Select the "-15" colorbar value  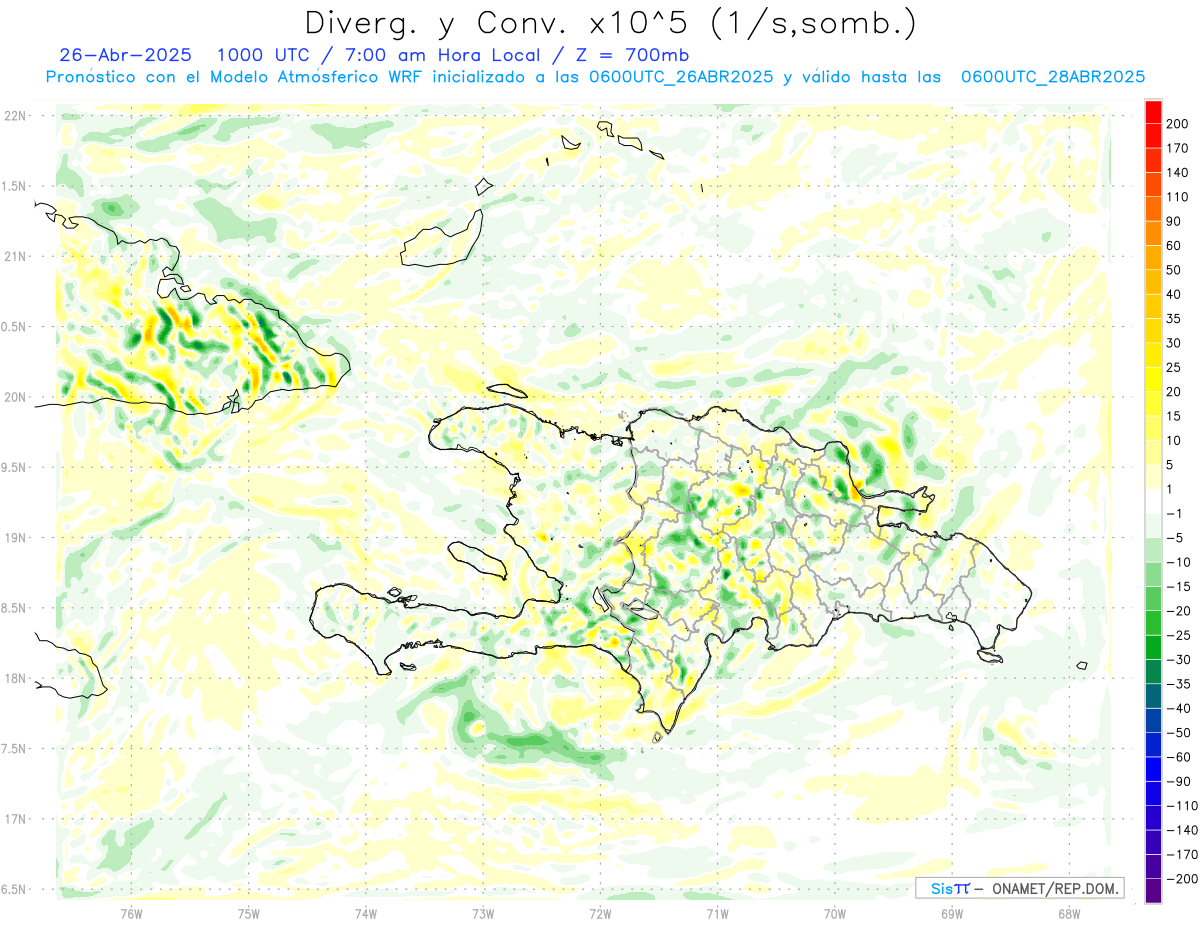pos(1180,587)
